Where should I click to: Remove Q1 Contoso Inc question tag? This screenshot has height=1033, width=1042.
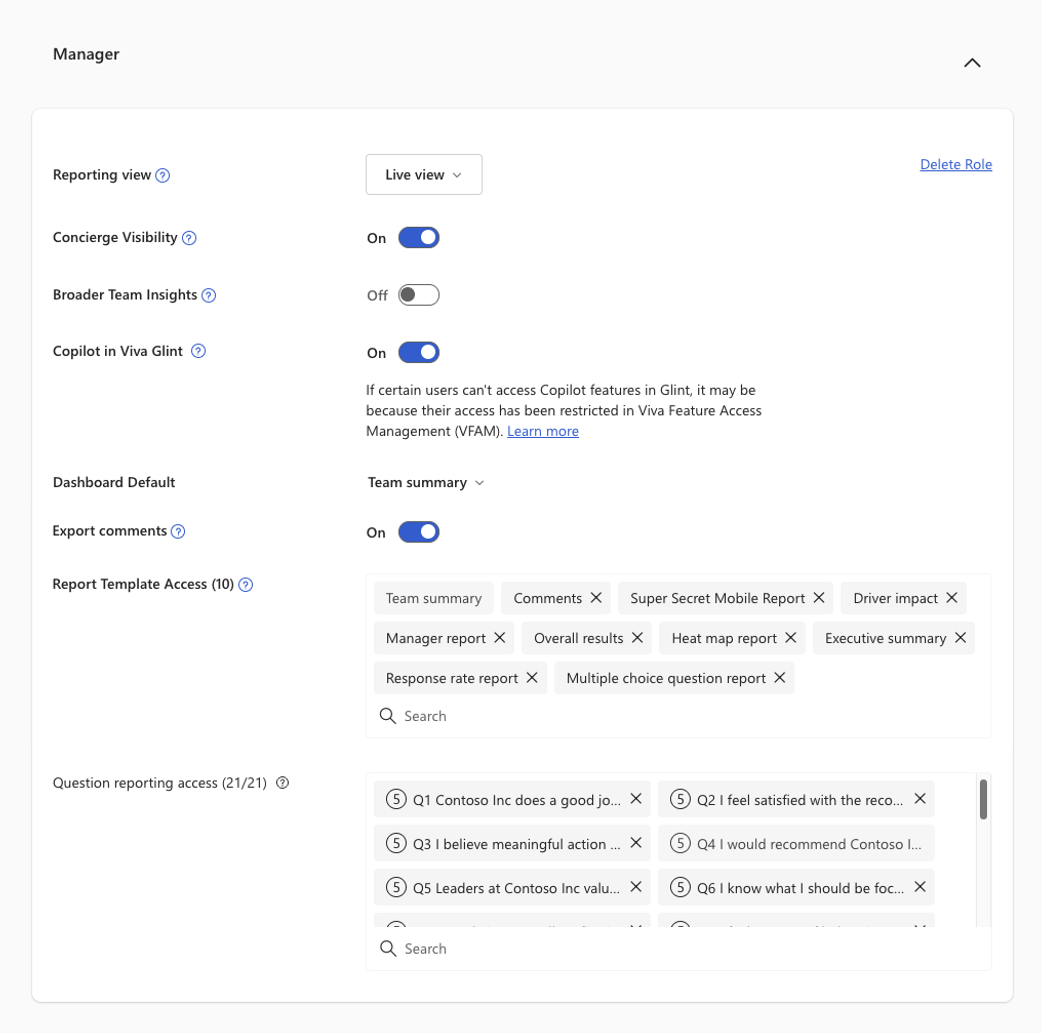636,798
